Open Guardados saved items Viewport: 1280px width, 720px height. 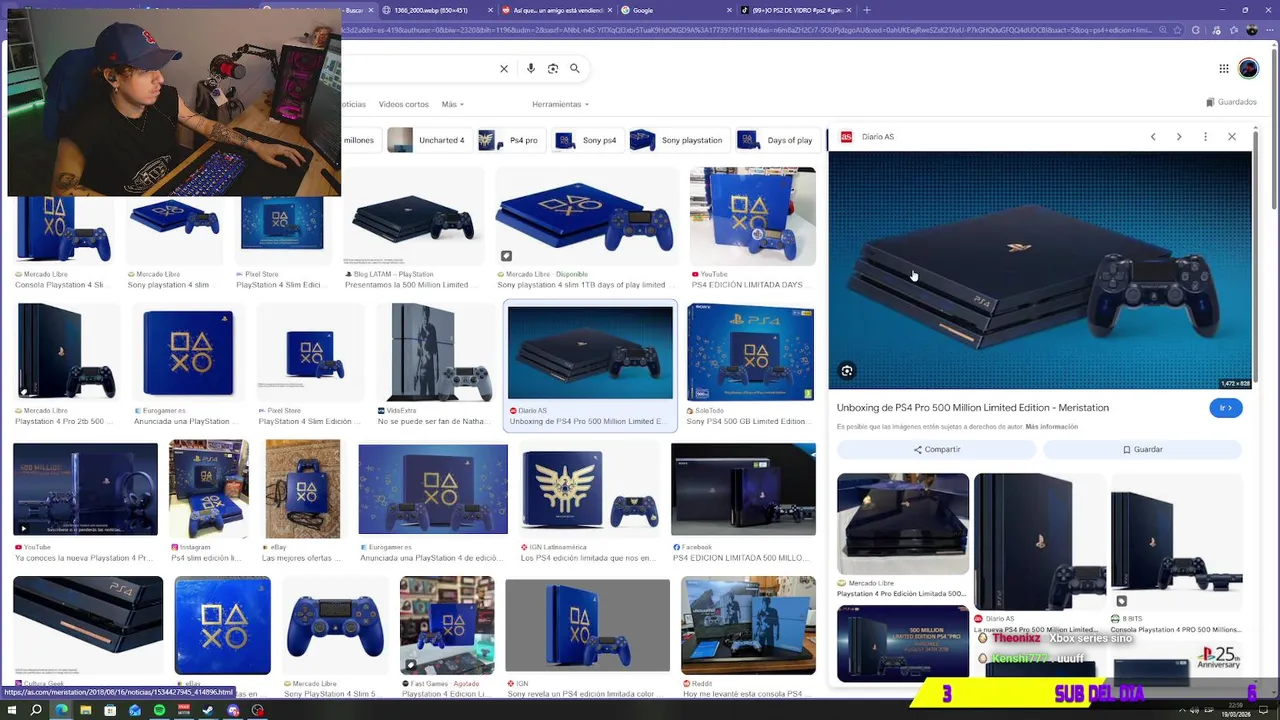[1231, 102]
